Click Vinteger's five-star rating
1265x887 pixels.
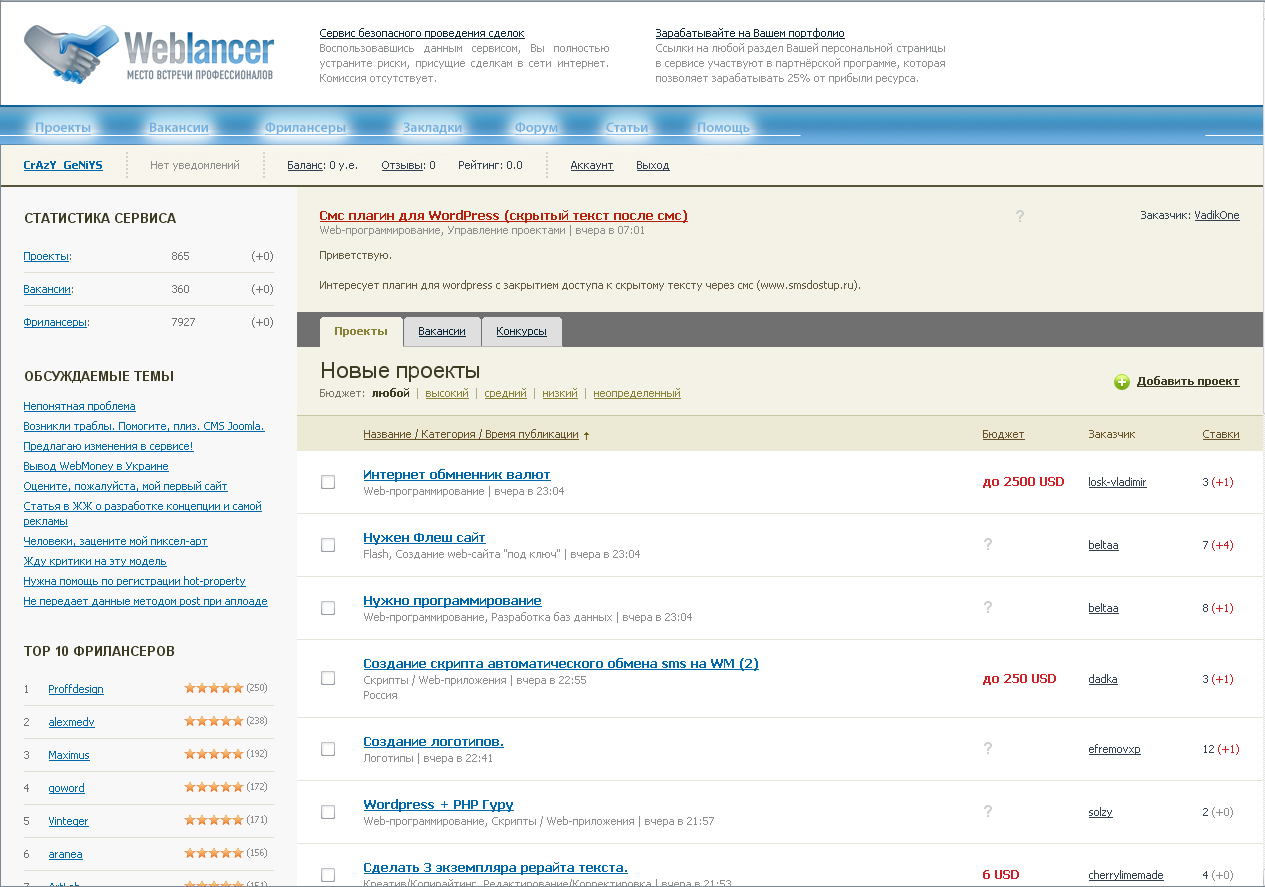click(214, 820)
